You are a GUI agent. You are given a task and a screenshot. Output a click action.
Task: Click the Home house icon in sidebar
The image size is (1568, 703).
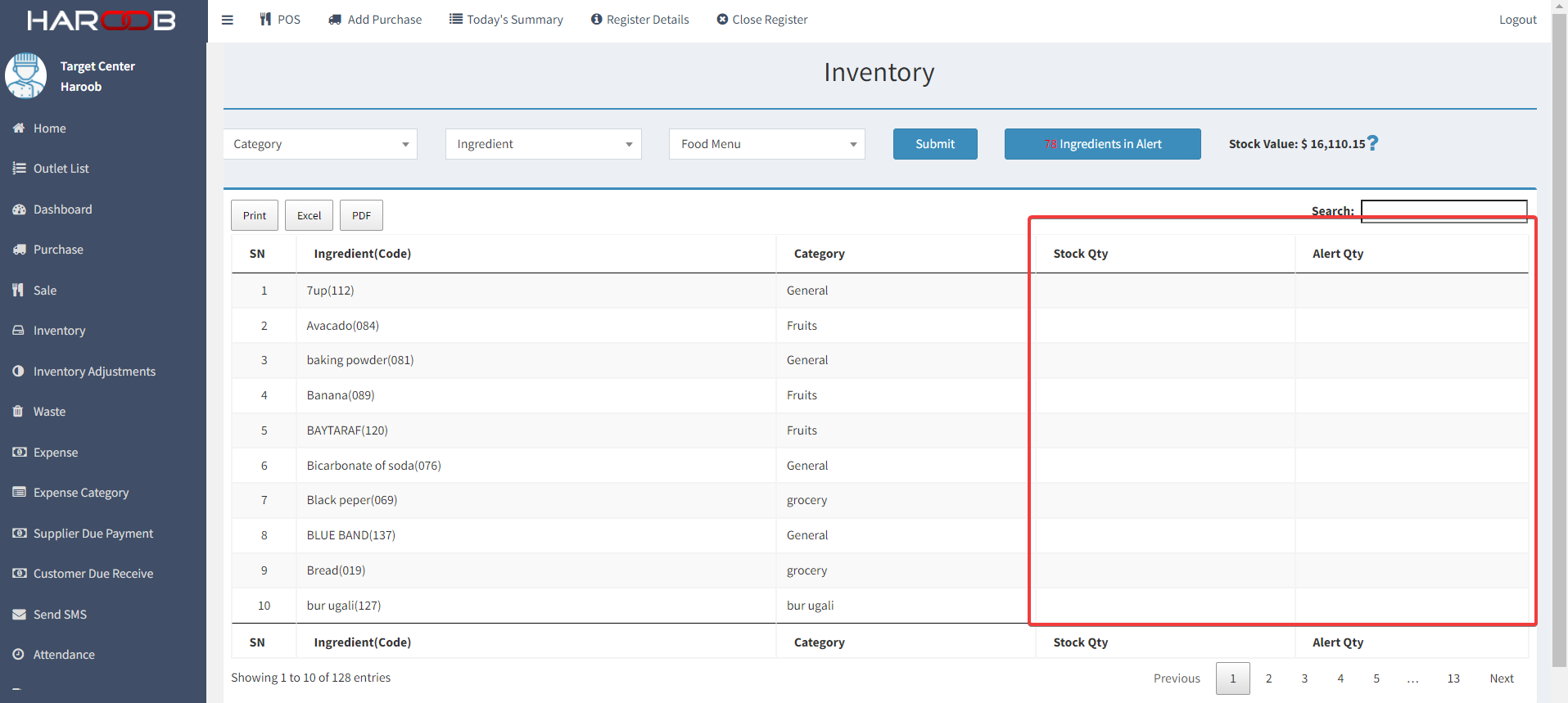point(19,128)
